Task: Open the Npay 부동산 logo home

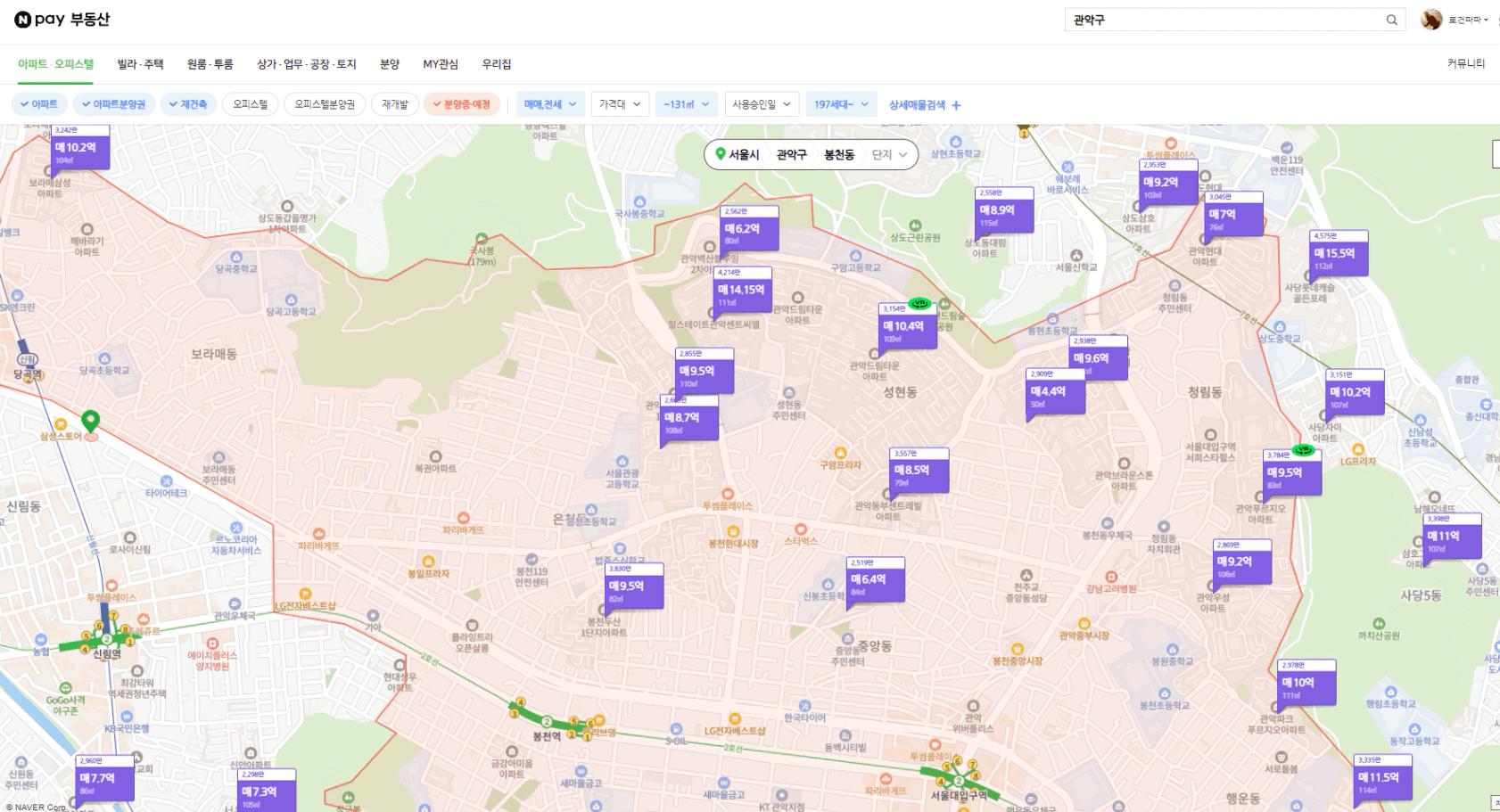Action: (62, 20)
